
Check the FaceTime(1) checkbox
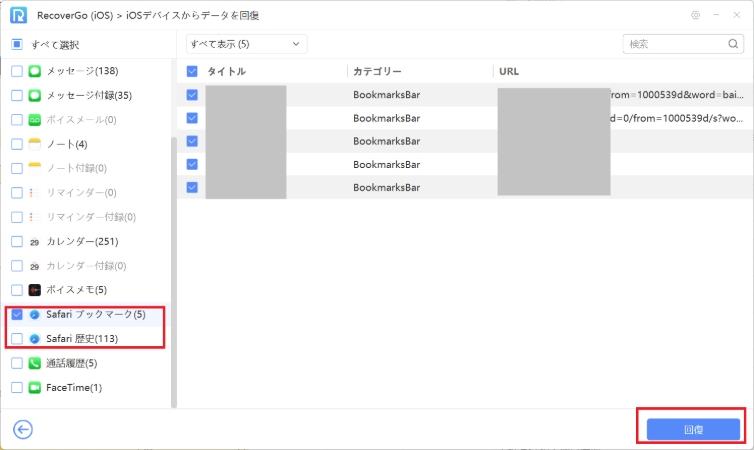click(x=17, y=388)
